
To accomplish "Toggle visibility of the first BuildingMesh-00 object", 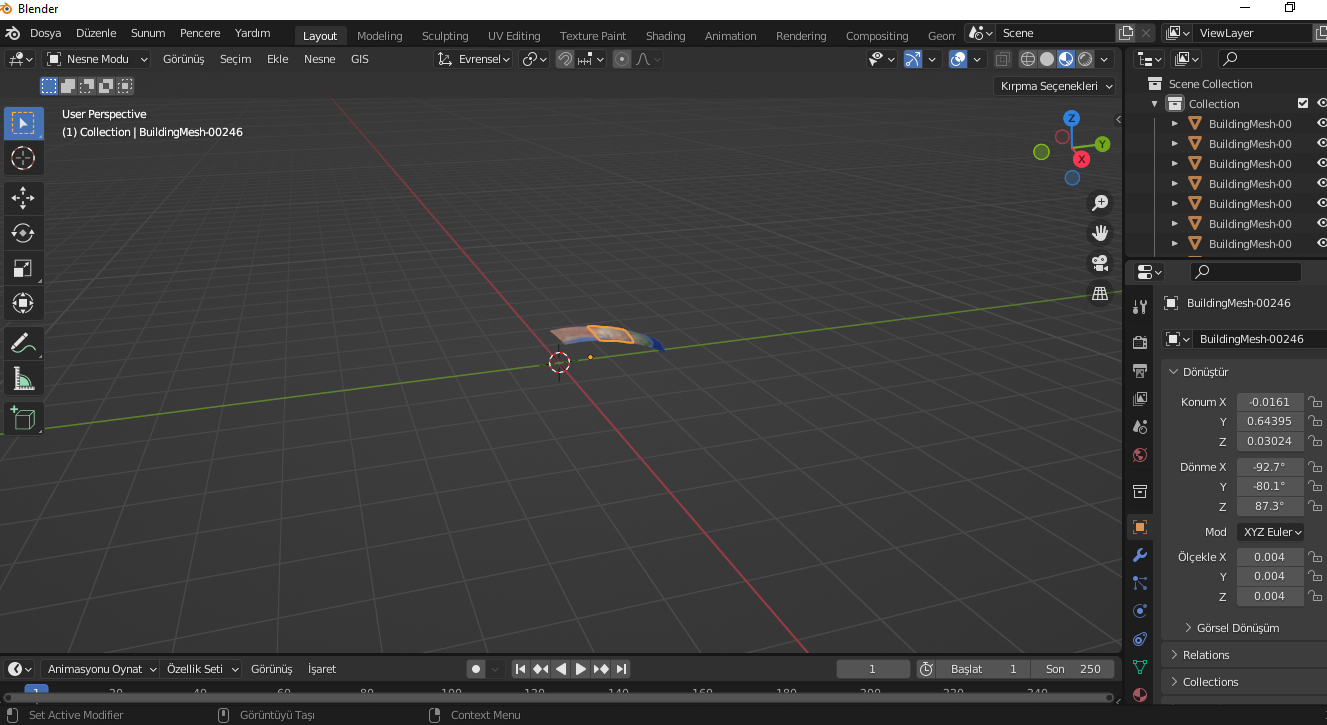I will [1321, 123].
